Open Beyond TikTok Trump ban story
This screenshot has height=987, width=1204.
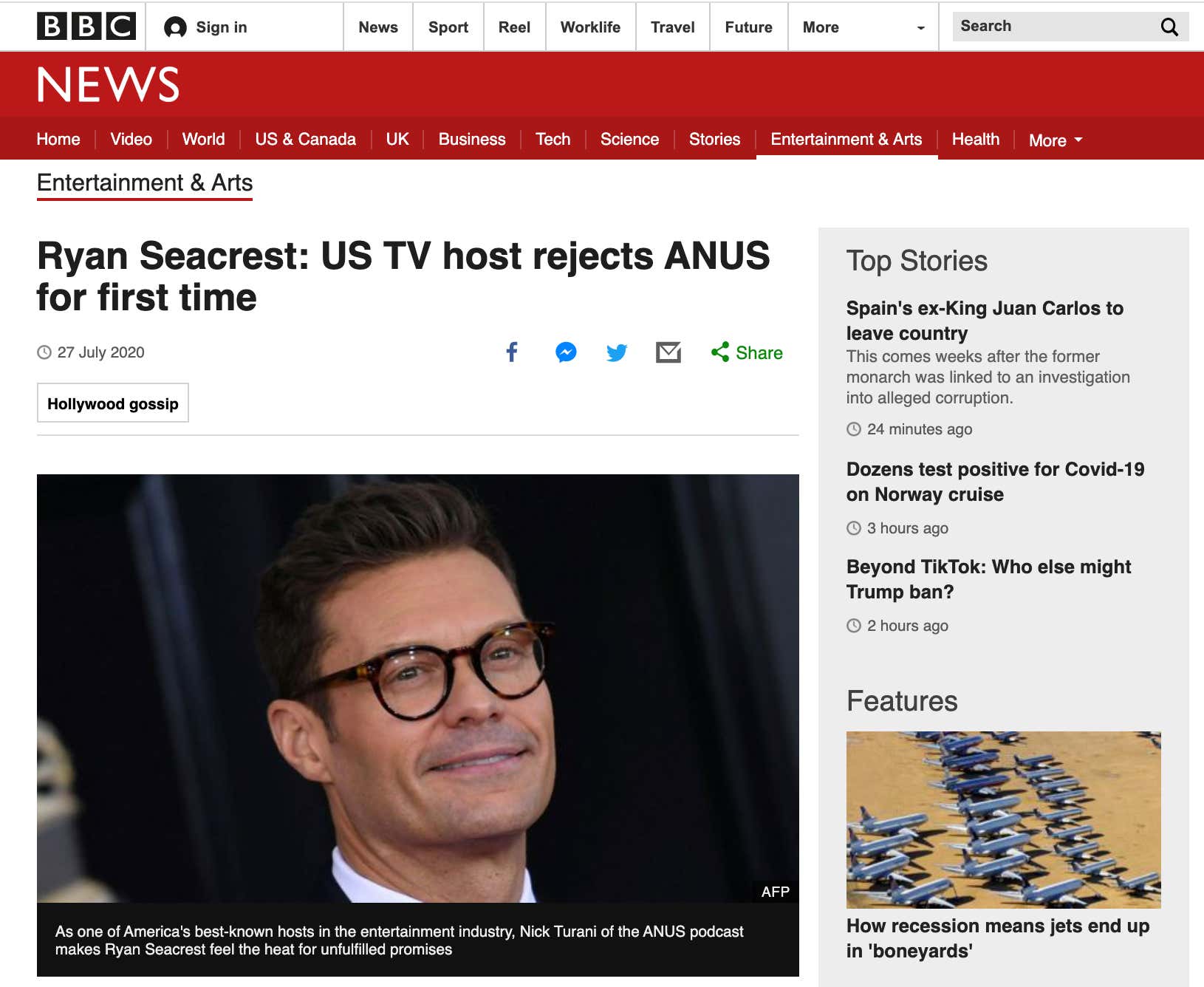coord(988,579)
